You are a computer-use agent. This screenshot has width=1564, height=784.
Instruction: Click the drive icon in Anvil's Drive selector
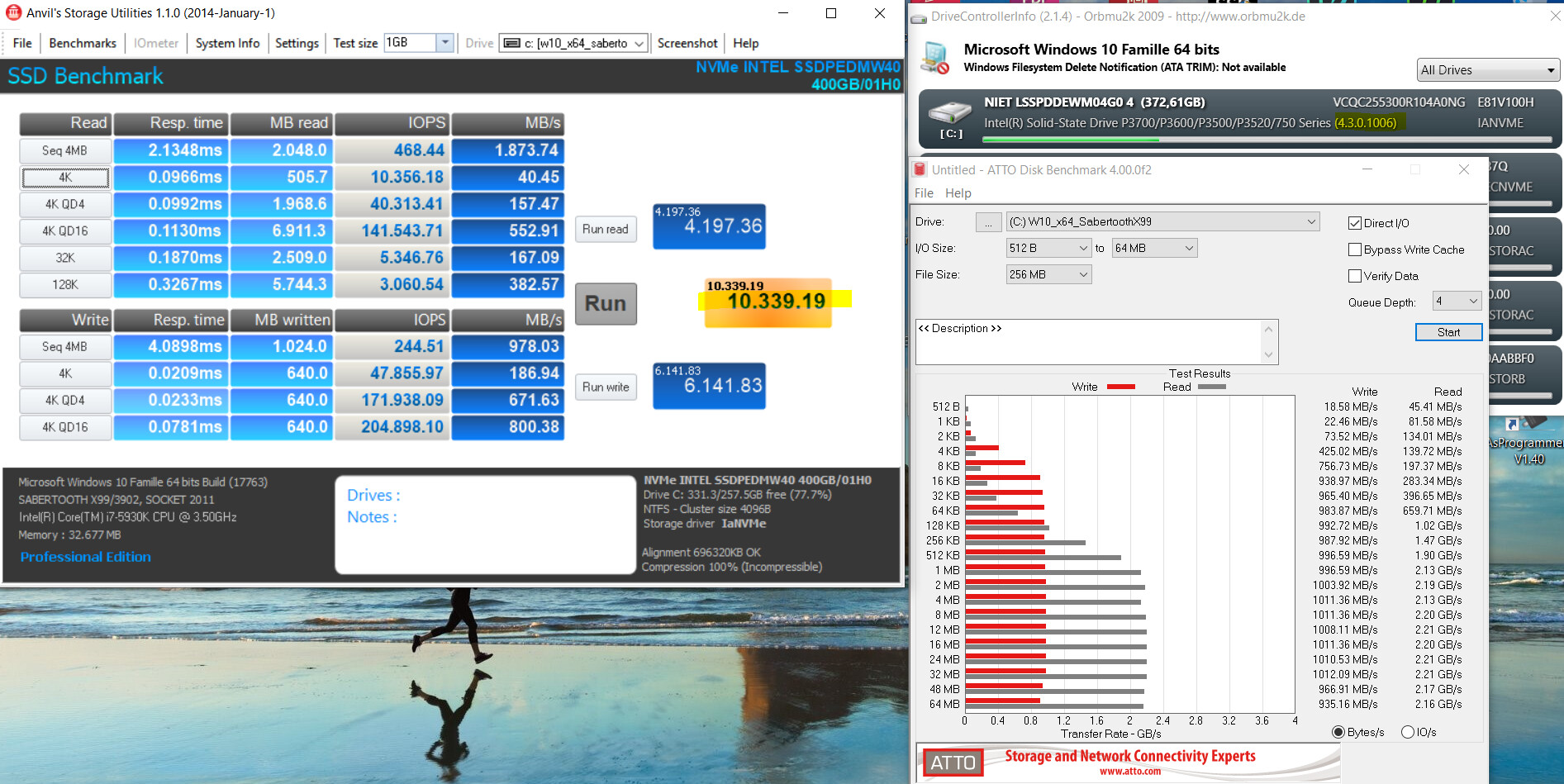coord(512,43)
